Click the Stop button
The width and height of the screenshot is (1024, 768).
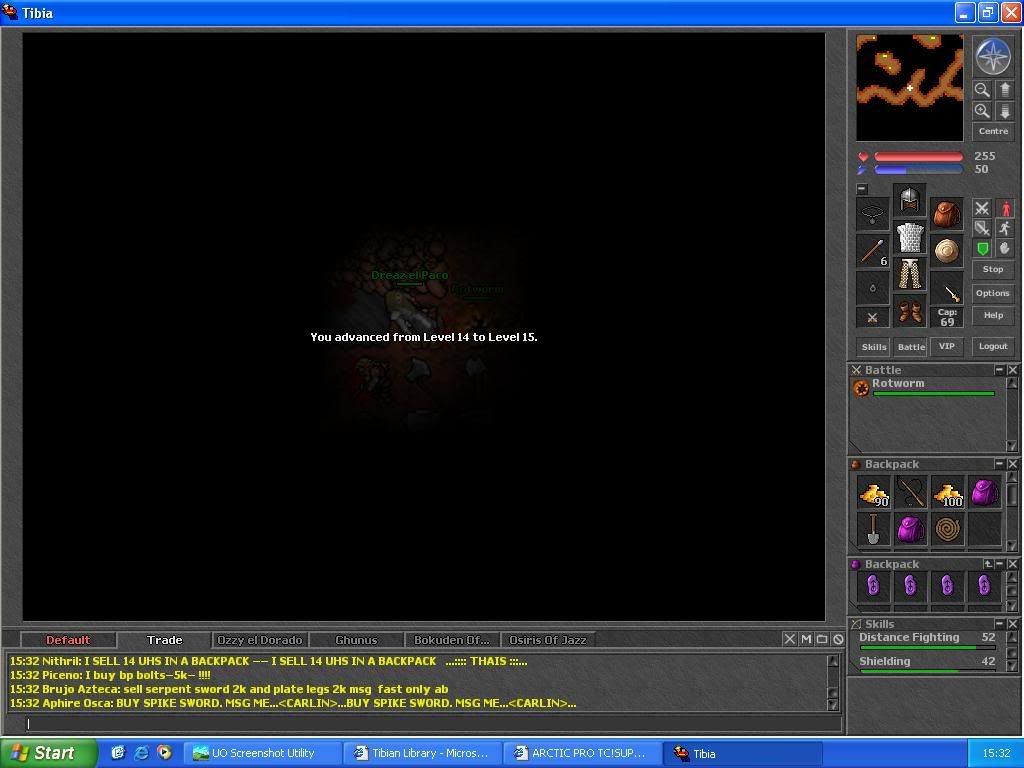click(993, 269)
